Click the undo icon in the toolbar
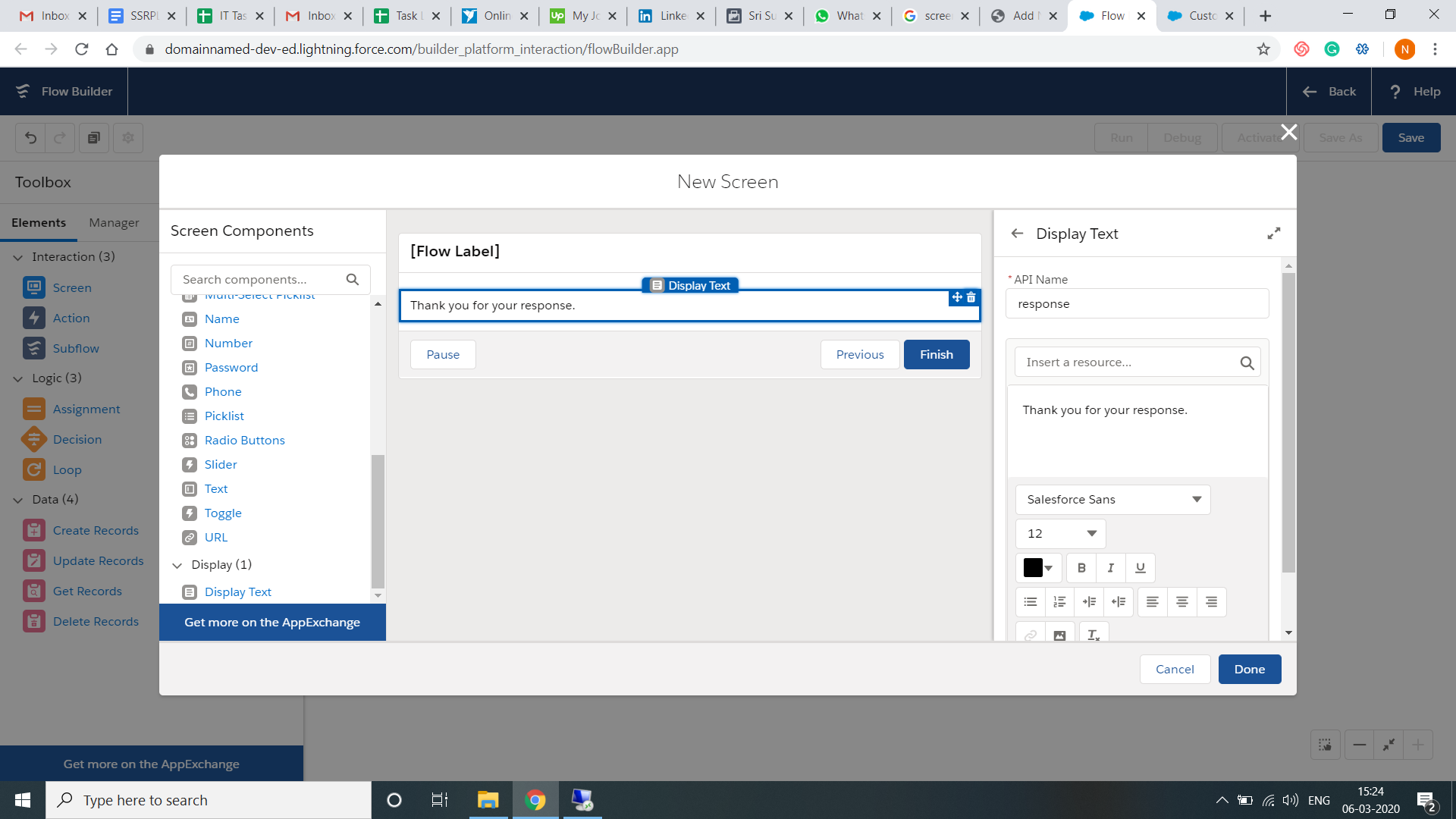Screen dimensions: 1456x819 (x=30, y=137)
